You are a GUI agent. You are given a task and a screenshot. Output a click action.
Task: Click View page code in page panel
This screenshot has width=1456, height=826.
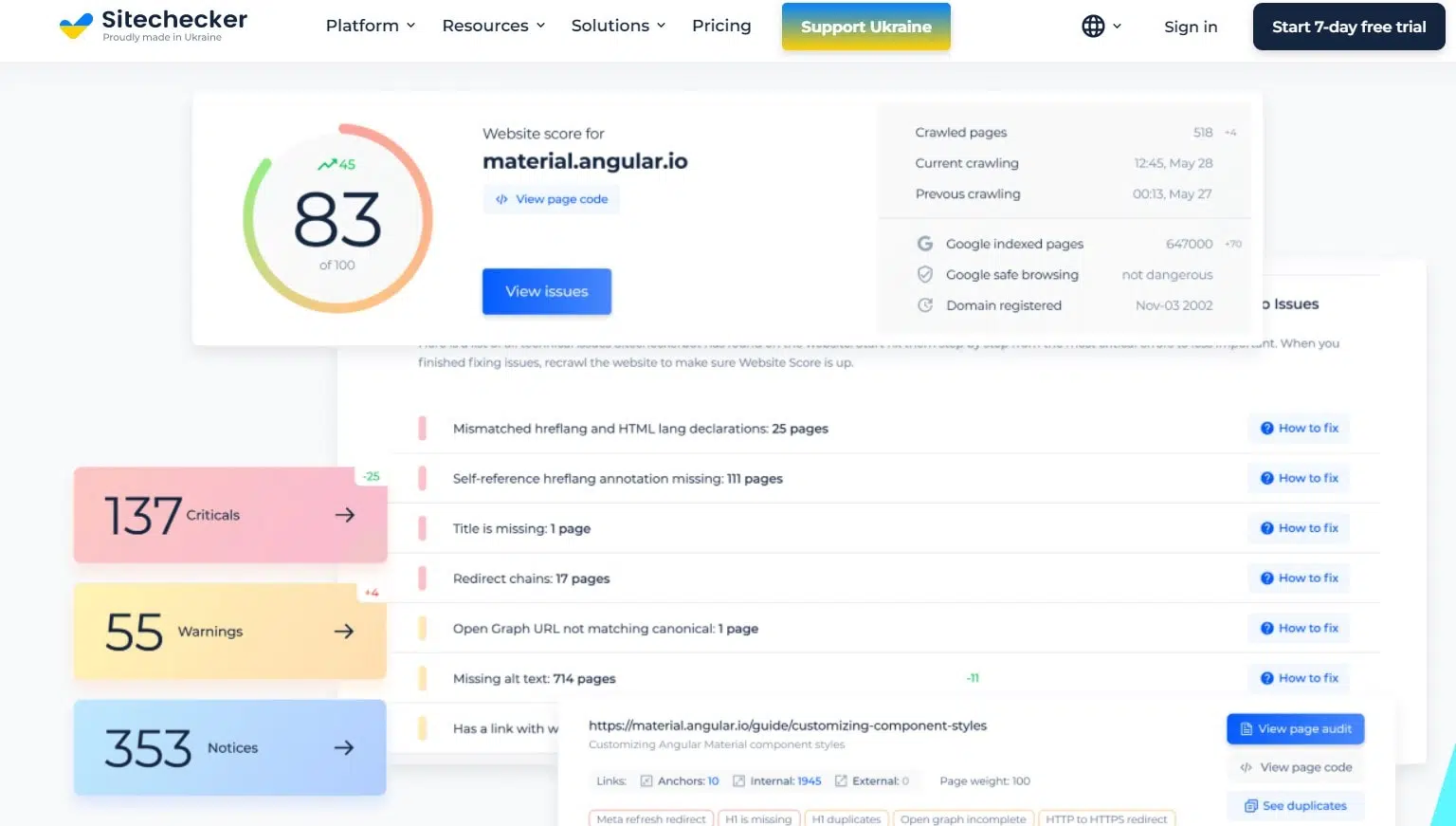tap(1296, 767)
